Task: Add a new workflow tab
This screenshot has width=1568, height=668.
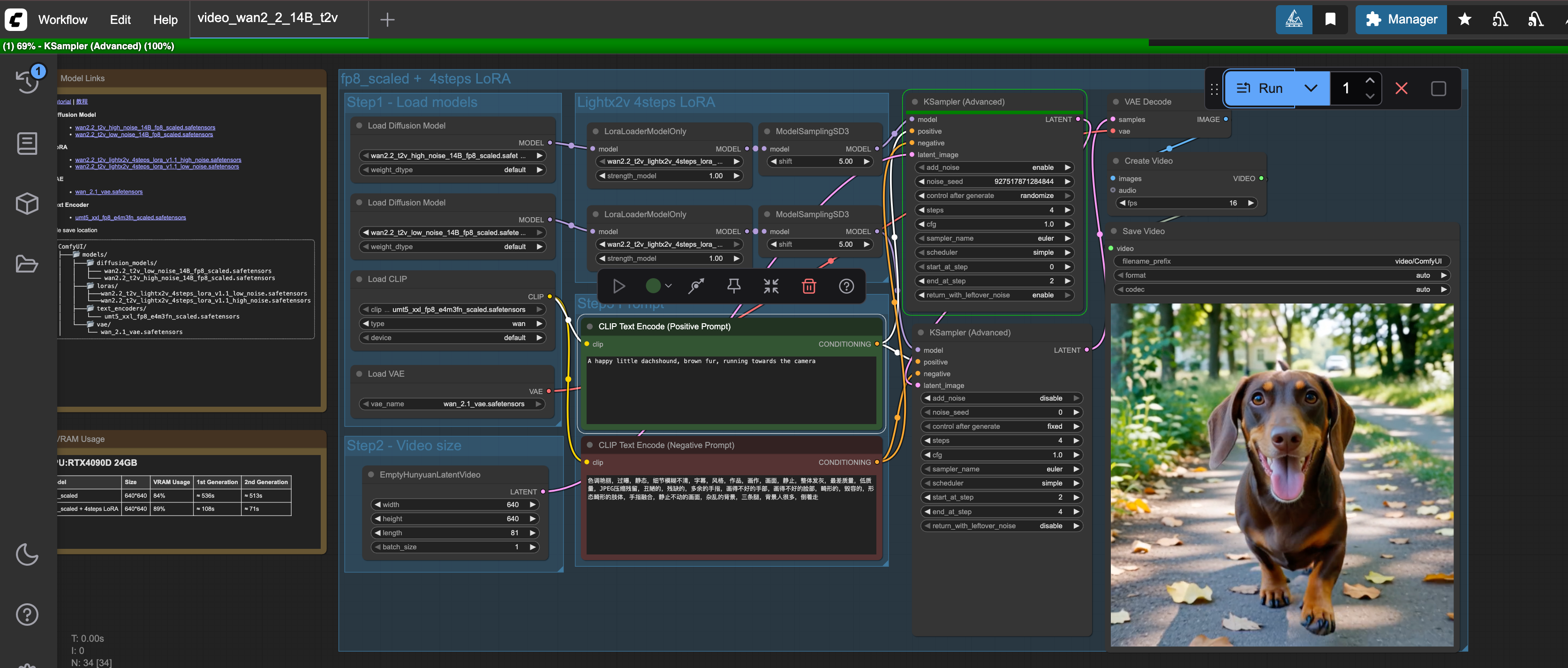Action: (x=387, y=20)
